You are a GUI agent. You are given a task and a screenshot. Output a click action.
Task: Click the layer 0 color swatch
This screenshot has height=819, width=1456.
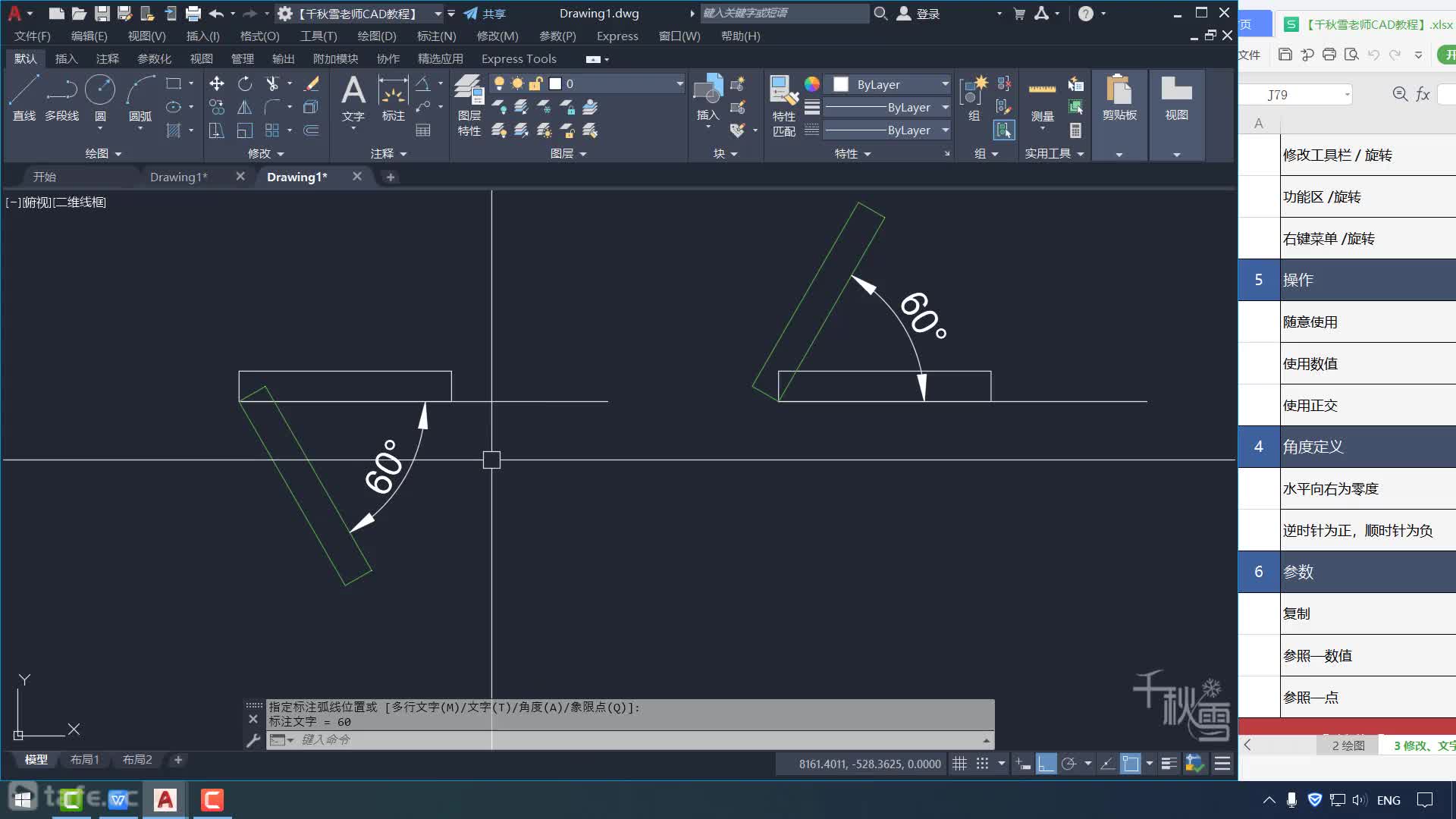(555, 83)
